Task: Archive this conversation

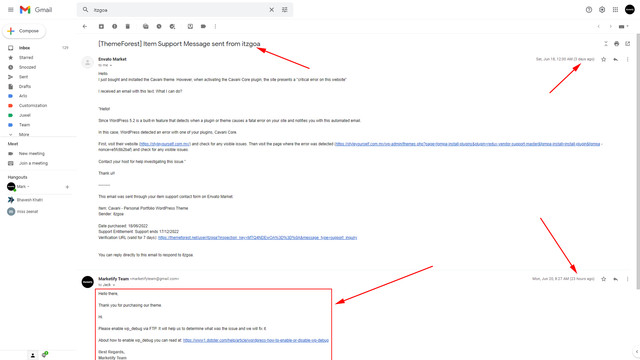Action: [x=101, y=27]
